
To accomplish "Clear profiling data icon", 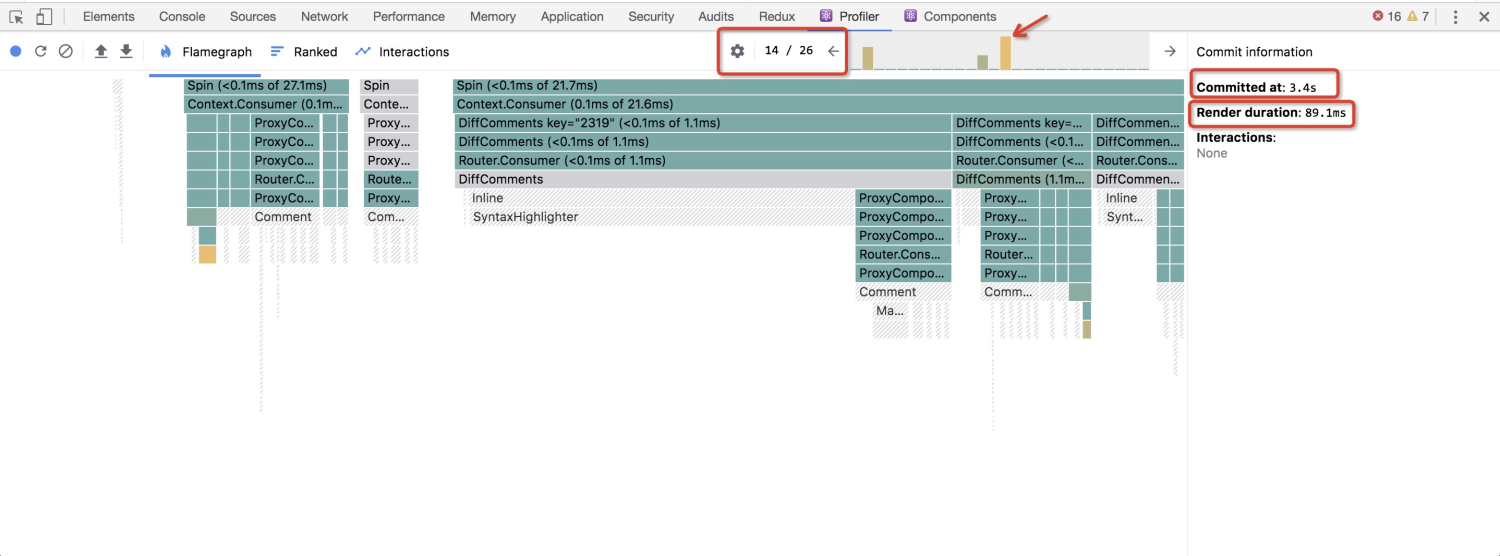I will (x=66, y=51).
